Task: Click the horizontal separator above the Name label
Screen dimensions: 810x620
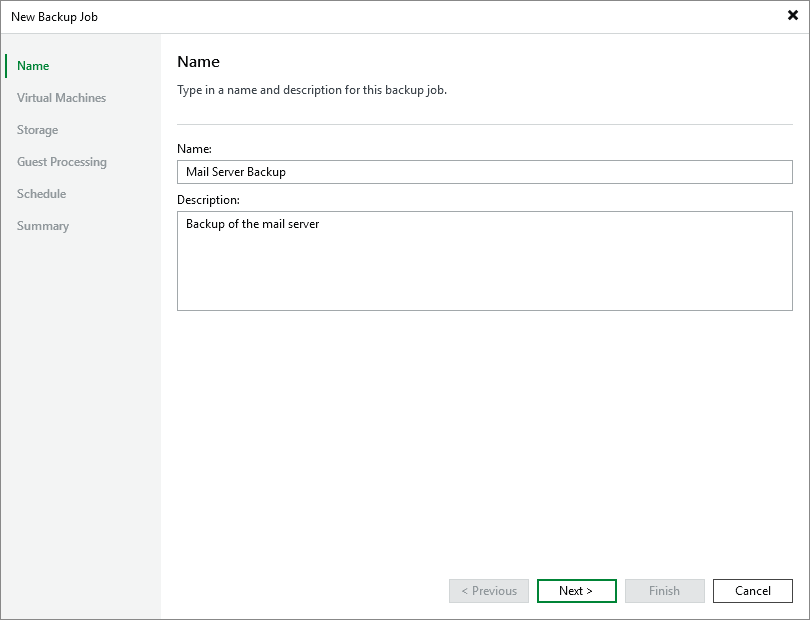Action: pos(484,124)
